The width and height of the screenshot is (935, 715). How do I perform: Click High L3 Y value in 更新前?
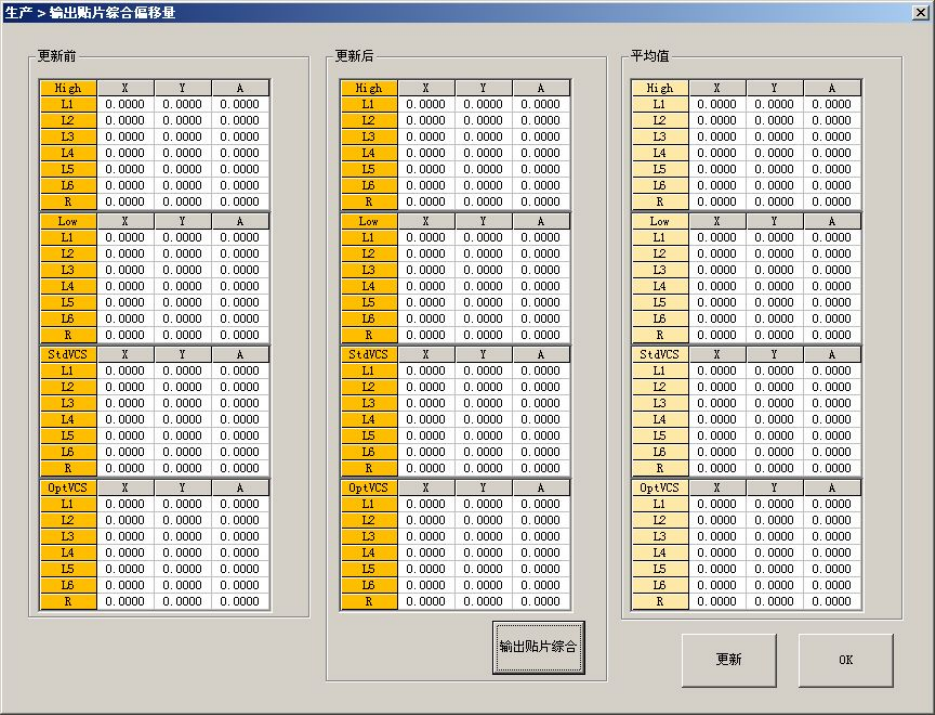point(182,137)
